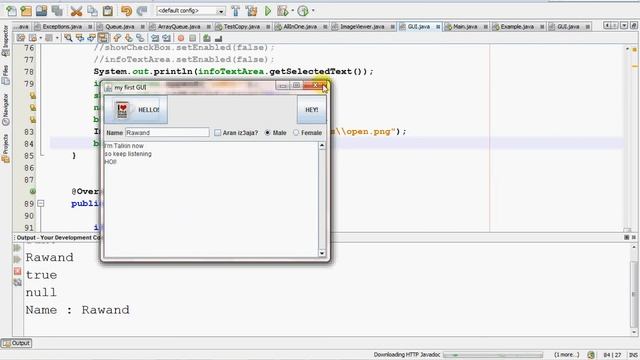
Task: Click the Copy toolbar icon
Action: pos(92,11)
